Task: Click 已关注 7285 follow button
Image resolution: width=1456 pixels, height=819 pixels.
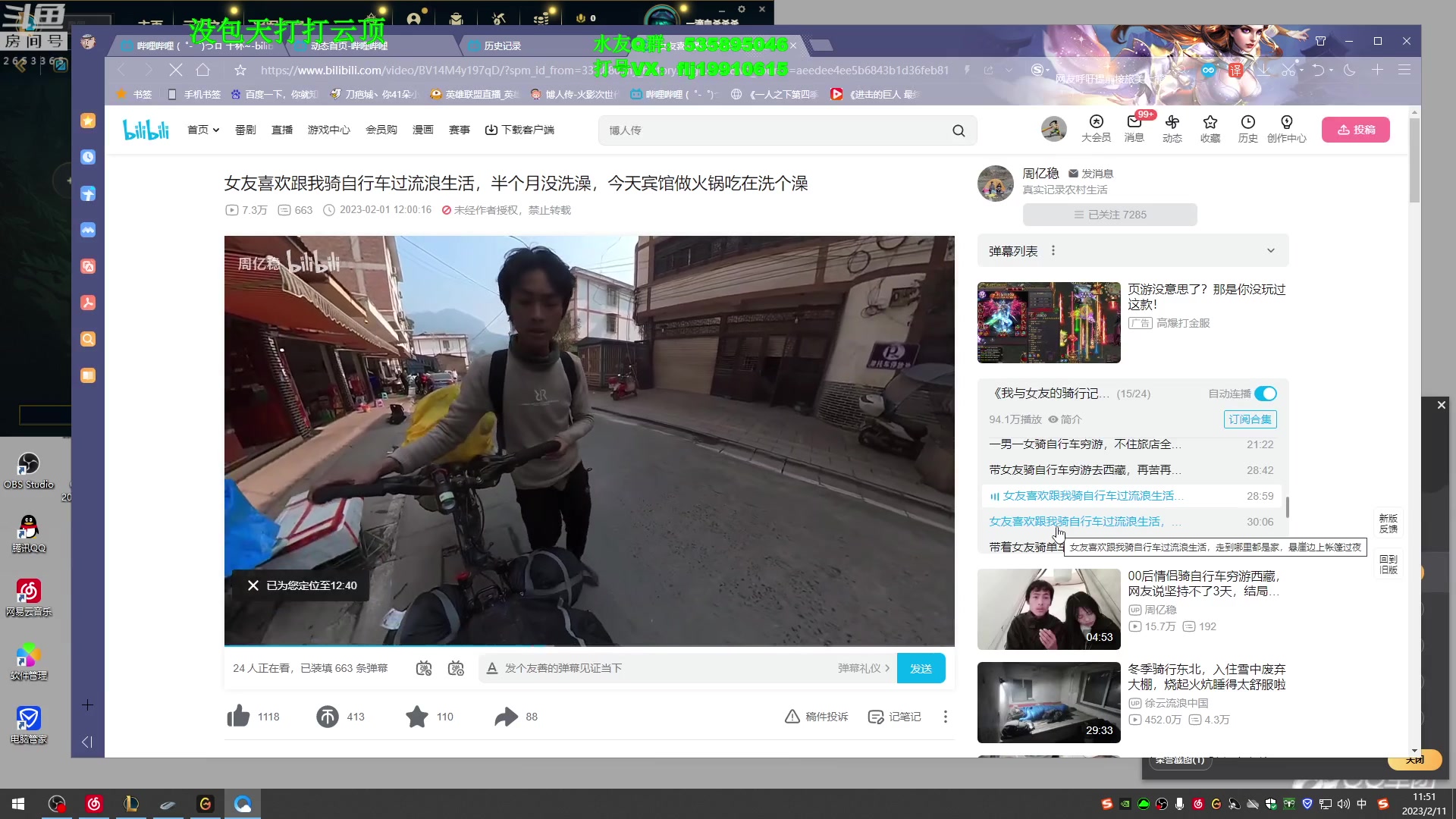Action: click(1110, 215)
